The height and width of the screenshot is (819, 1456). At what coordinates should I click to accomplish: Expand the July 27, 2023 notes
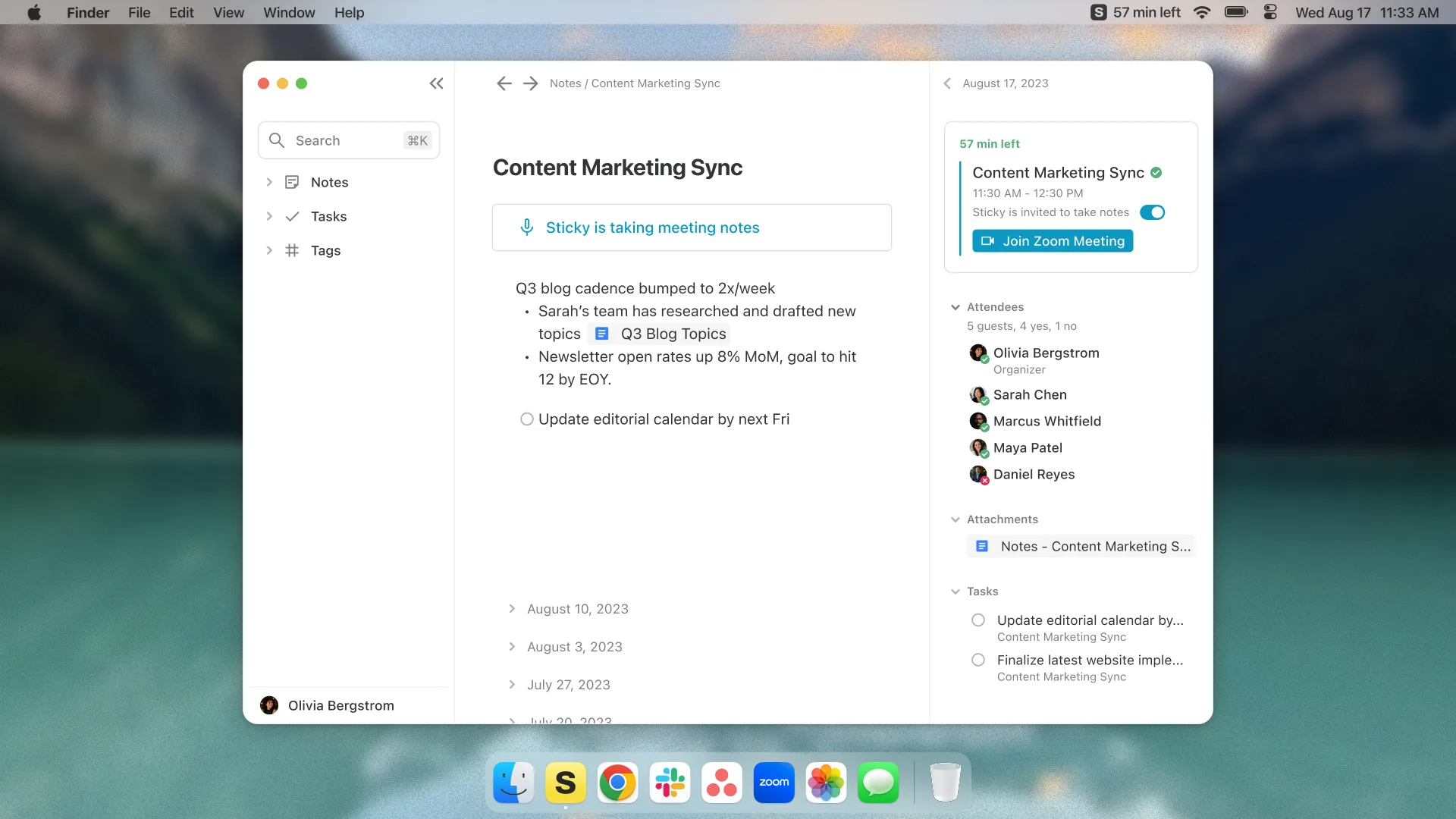point(512,685)
